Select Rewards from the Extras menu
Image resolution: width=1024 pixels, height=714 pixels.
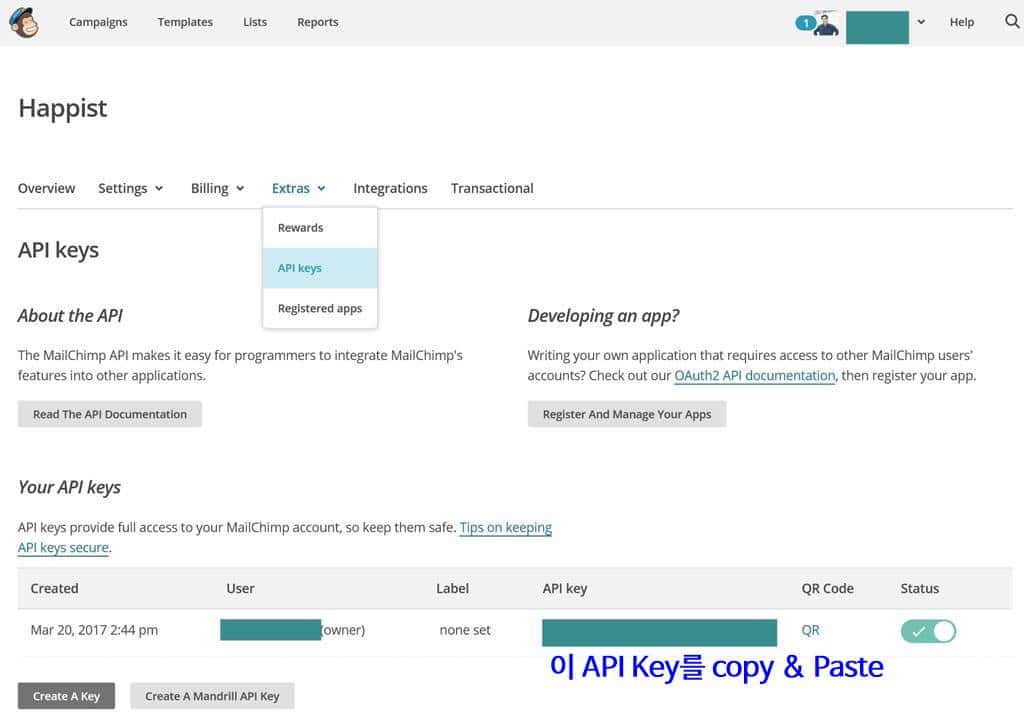pos(300,227)
